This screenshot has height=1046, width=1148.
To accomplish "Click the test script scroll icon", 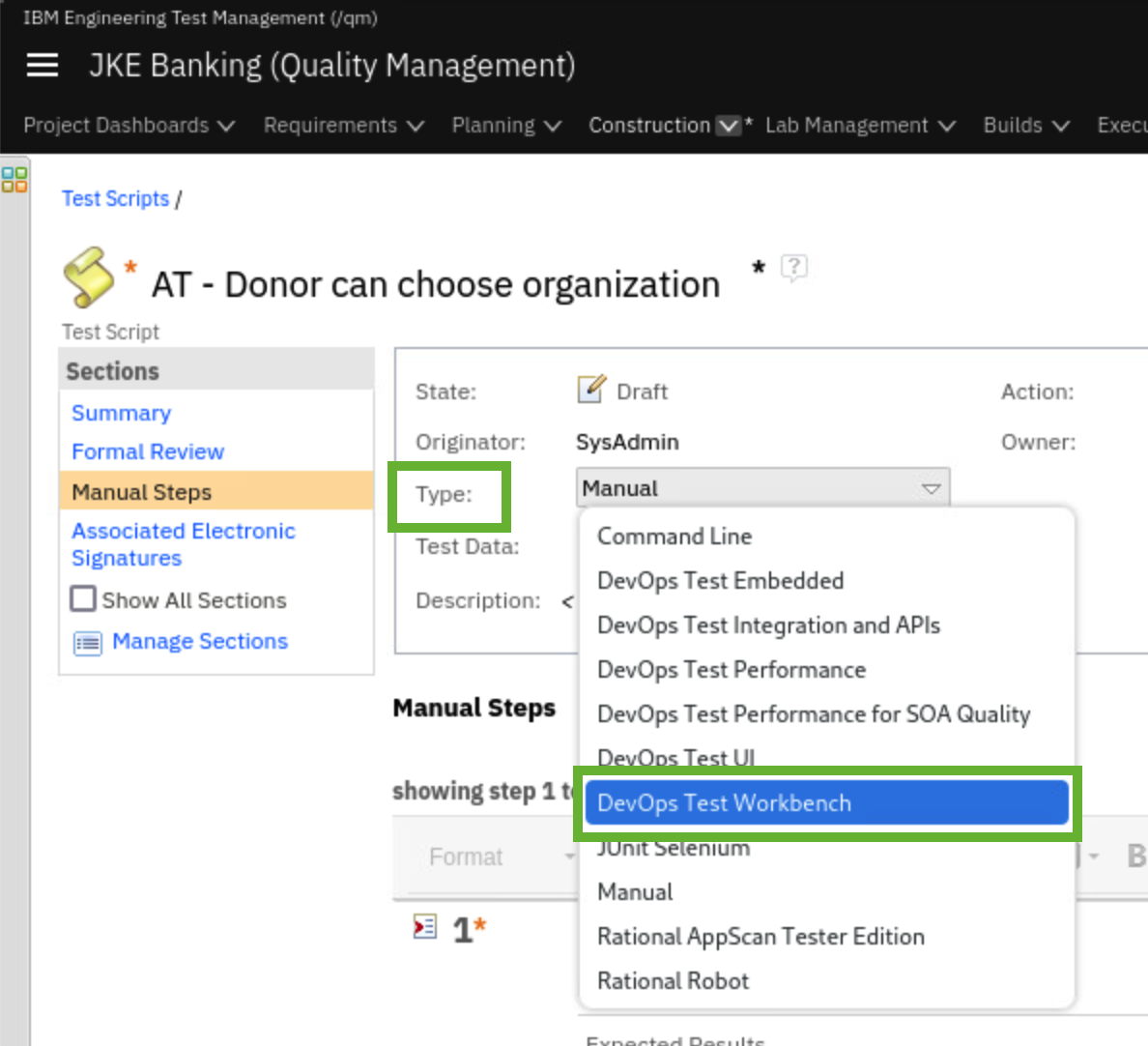I will [88, 276].
